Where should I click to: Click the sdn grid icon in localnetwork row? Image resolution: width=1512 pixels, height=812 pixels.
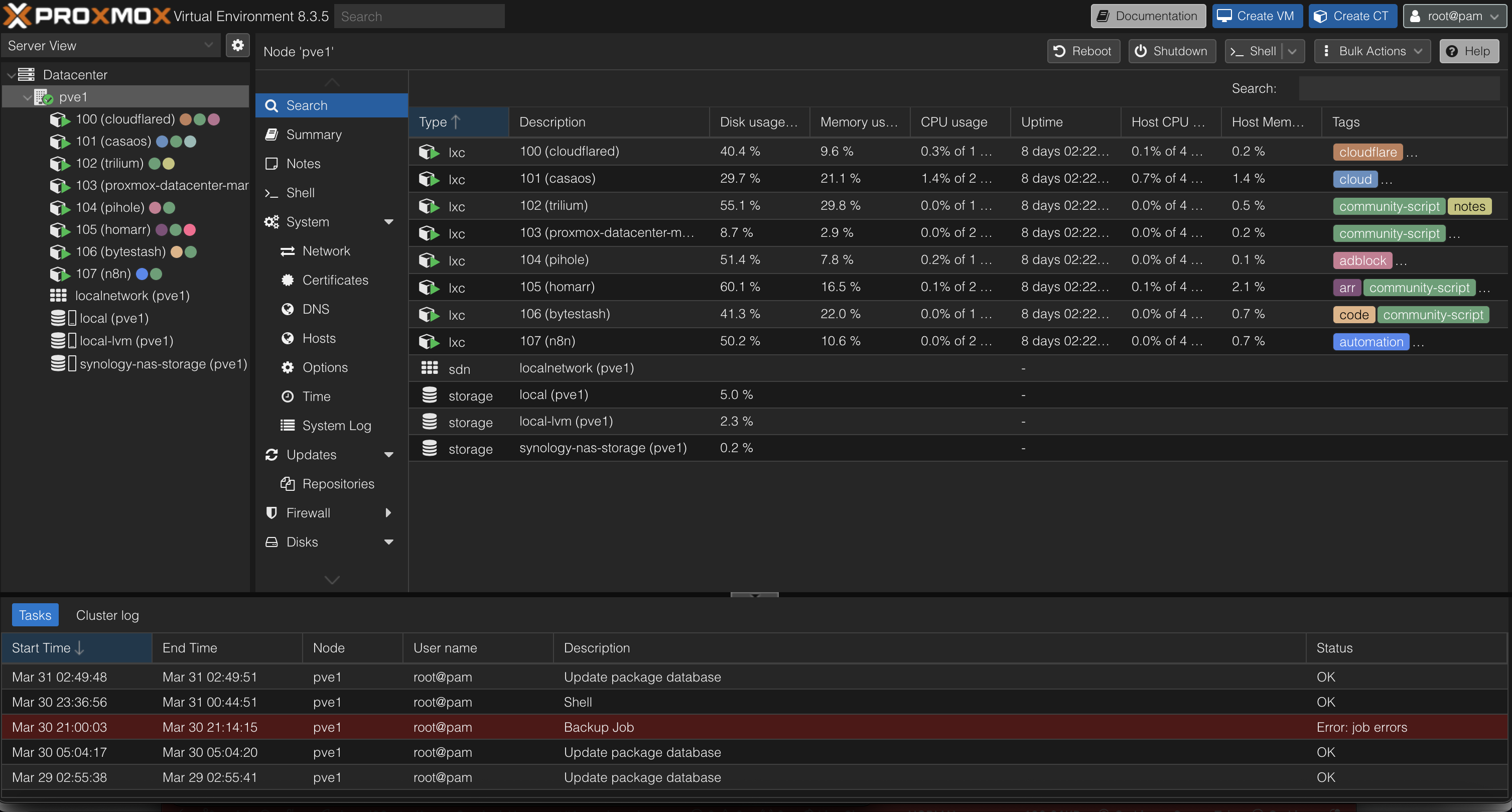click(x=430, y=368)
